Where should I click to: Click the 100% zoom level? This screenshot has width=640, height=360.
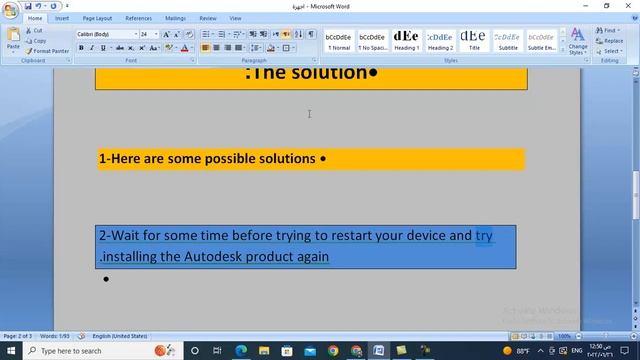coord(564,336)
